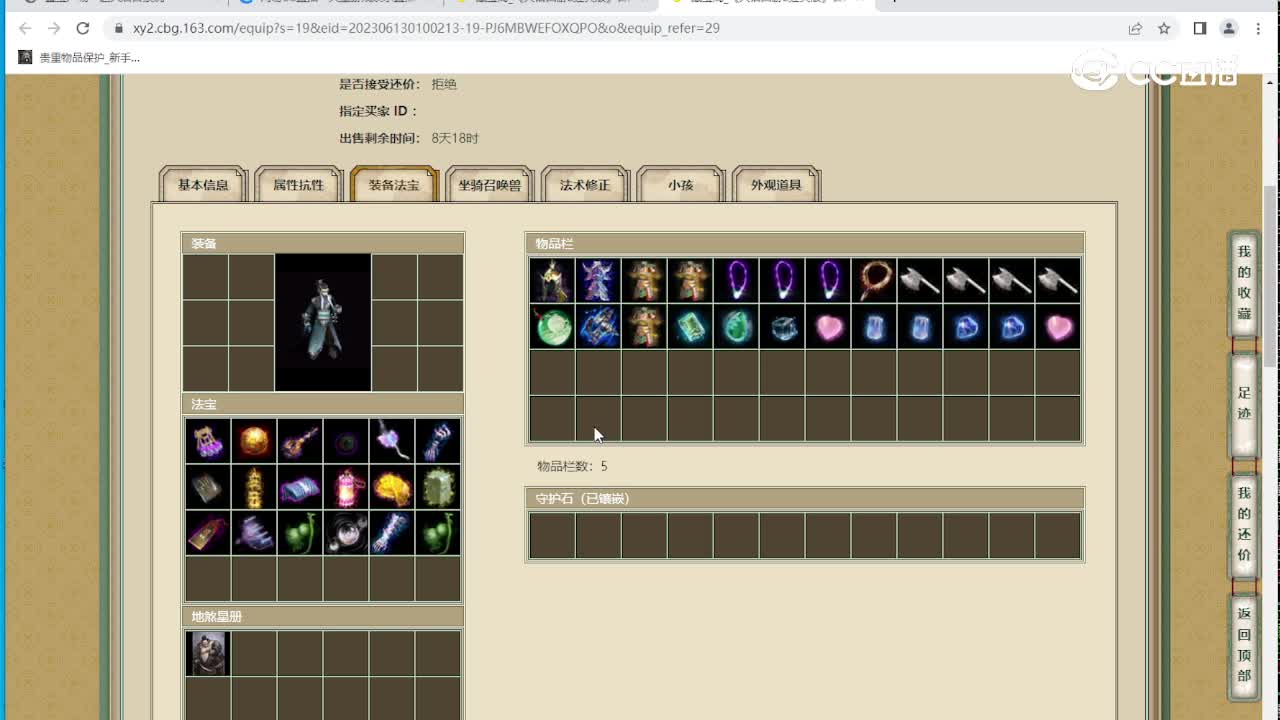The width and height of the screenshot is (1280, 720).
Task: Select the dark green vortex treasure
Action: (x=346, y=441)
